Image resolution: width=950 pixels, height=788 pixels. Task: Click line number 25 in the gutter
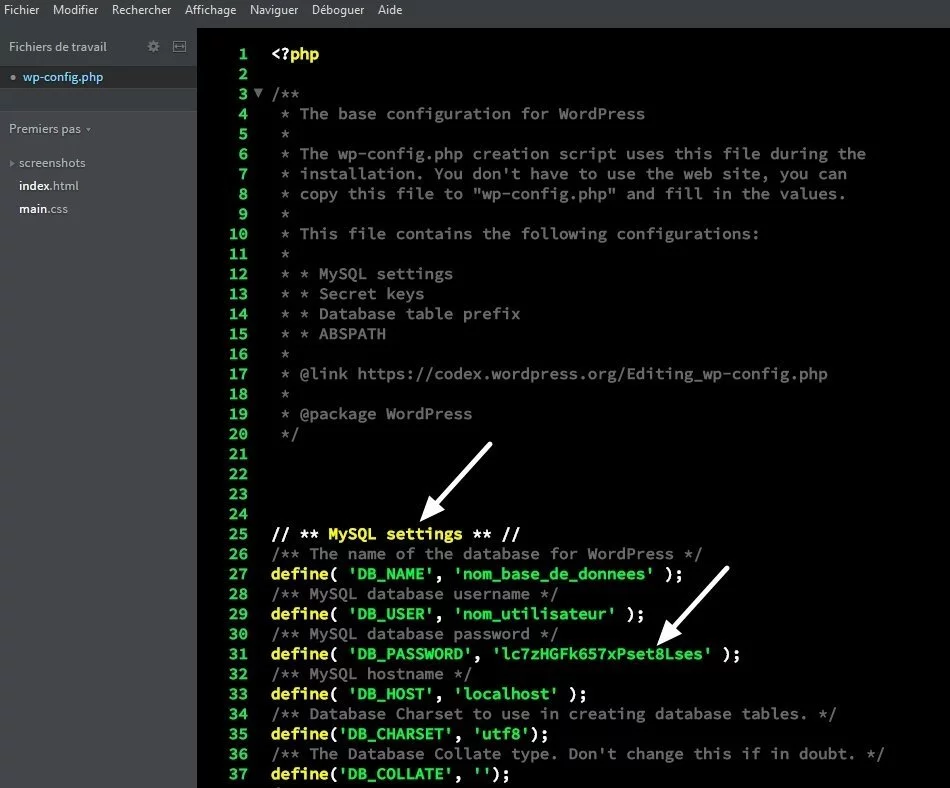coord(238,534)
